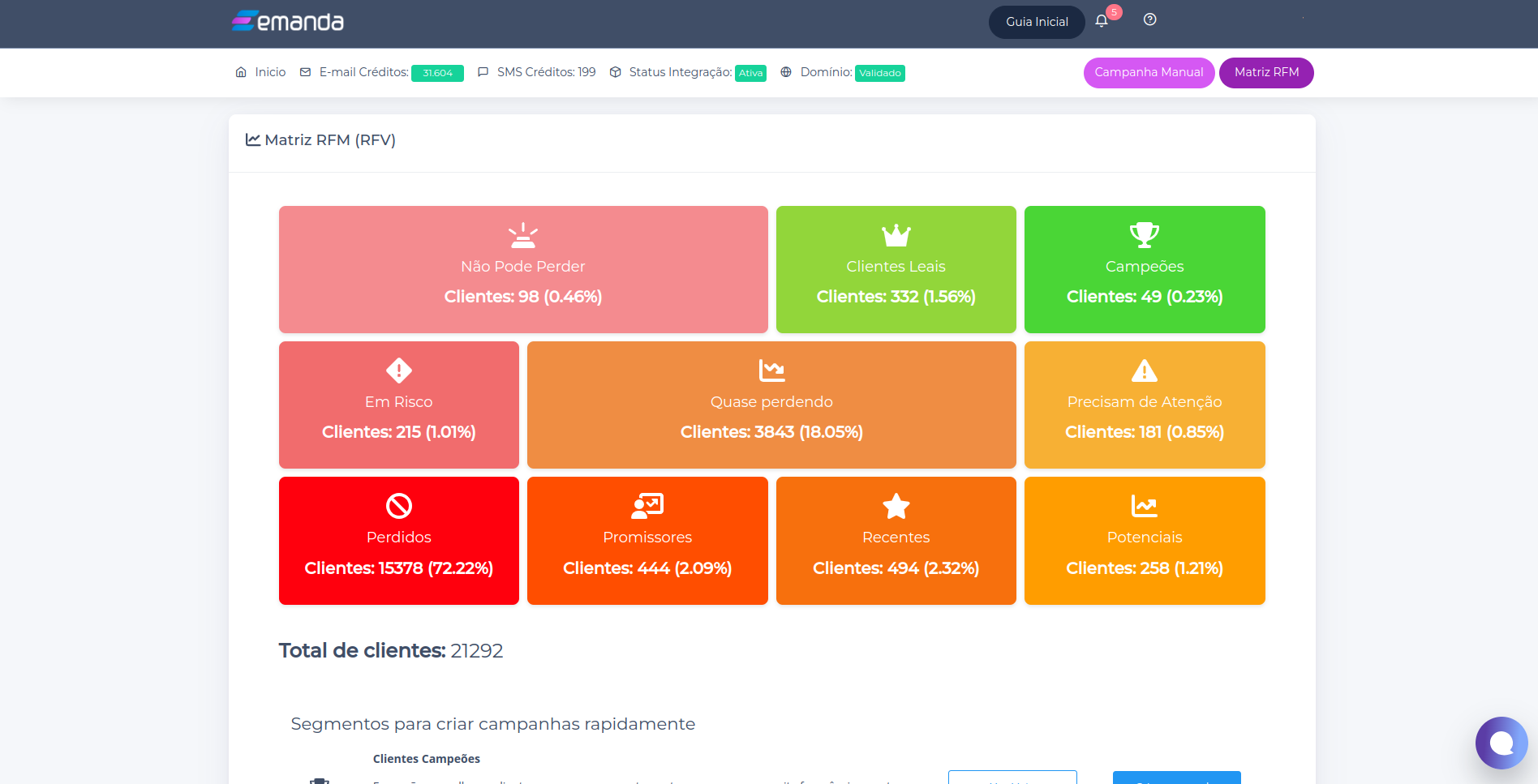Click the Campanha Manual button
This screenshot has width=1538, height=784.
(x=1149, y=72)
